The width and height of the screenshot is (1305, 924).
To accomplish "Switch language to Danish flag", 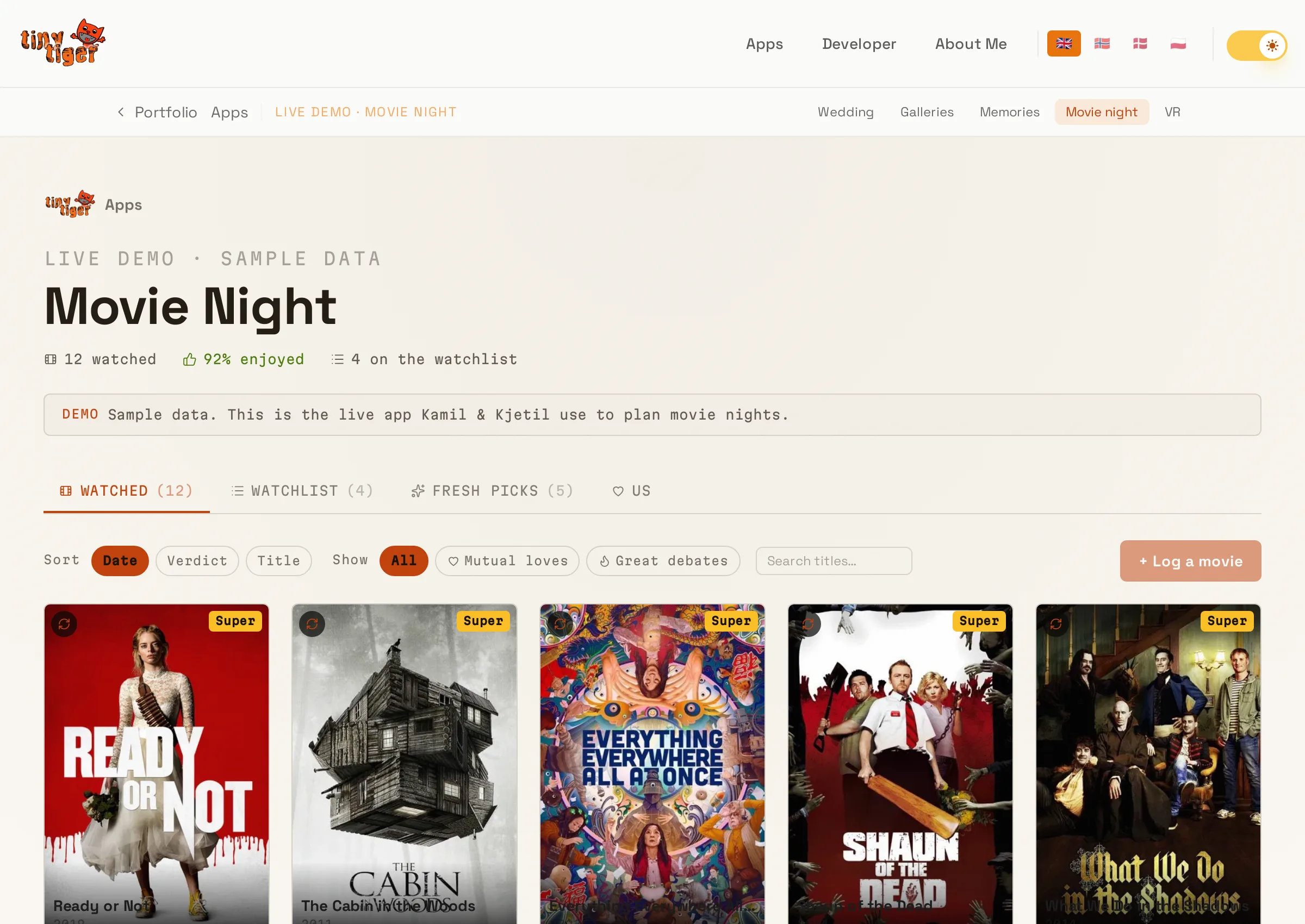I will pos(1139,43).
